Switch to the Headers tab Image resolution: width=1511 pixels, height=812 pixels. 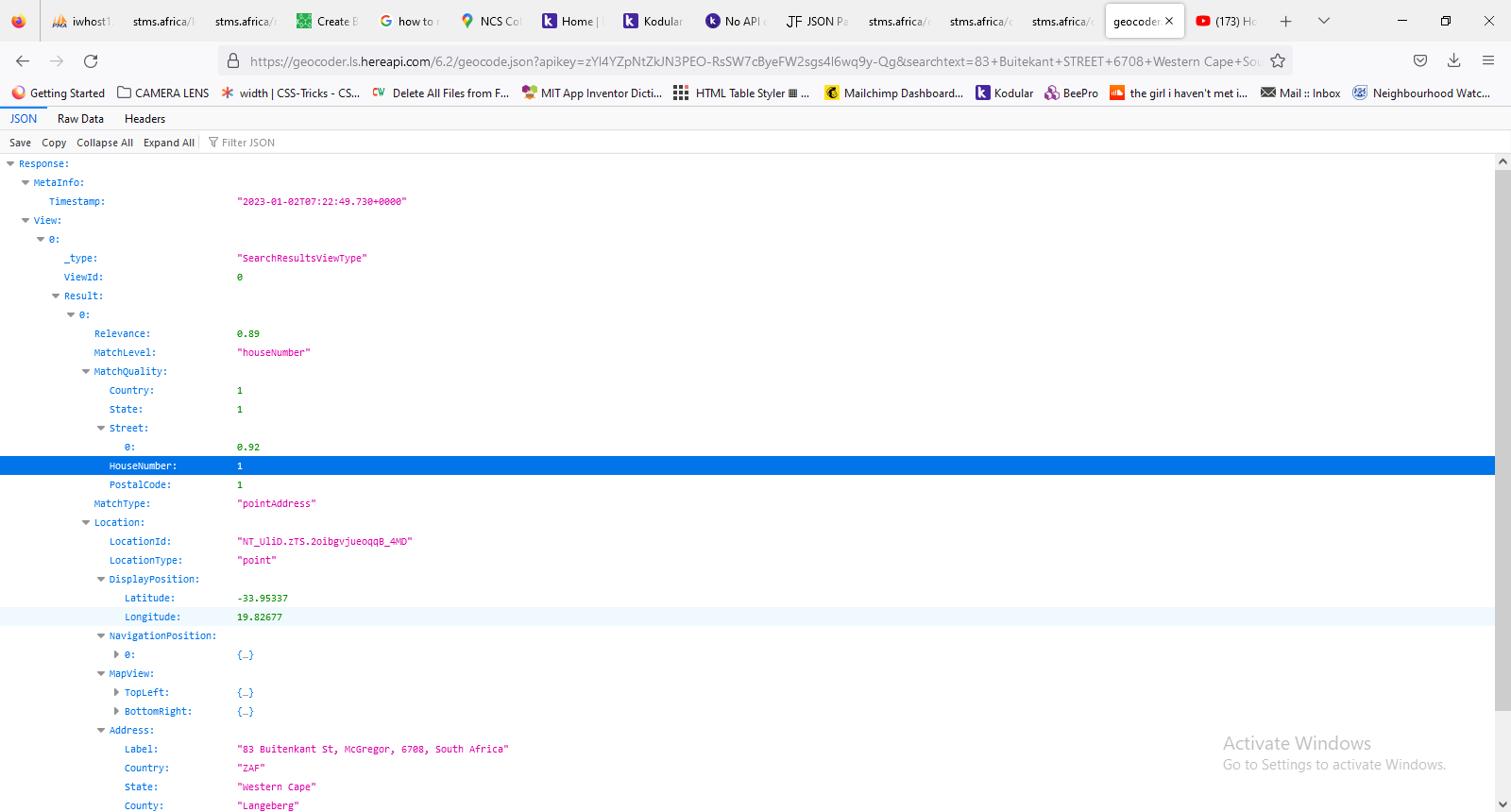(x=144, y=119)
